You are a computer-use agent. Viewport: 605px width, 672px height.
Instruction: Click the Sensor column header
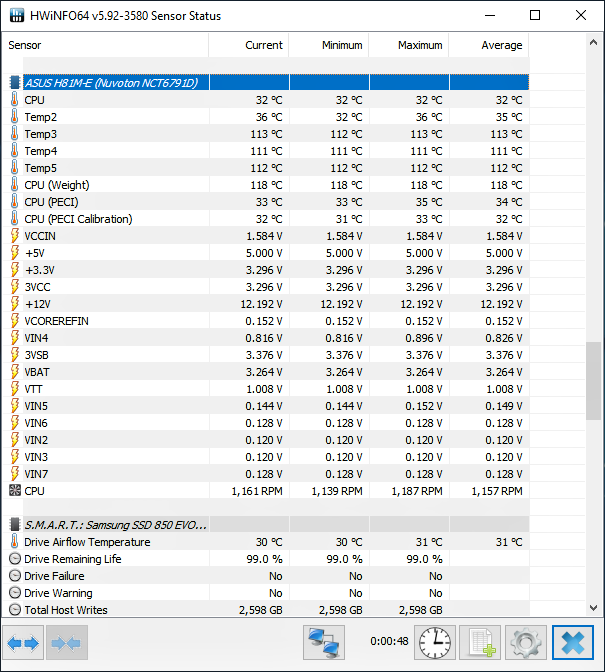pyautogui.click(x=105, y=45)
